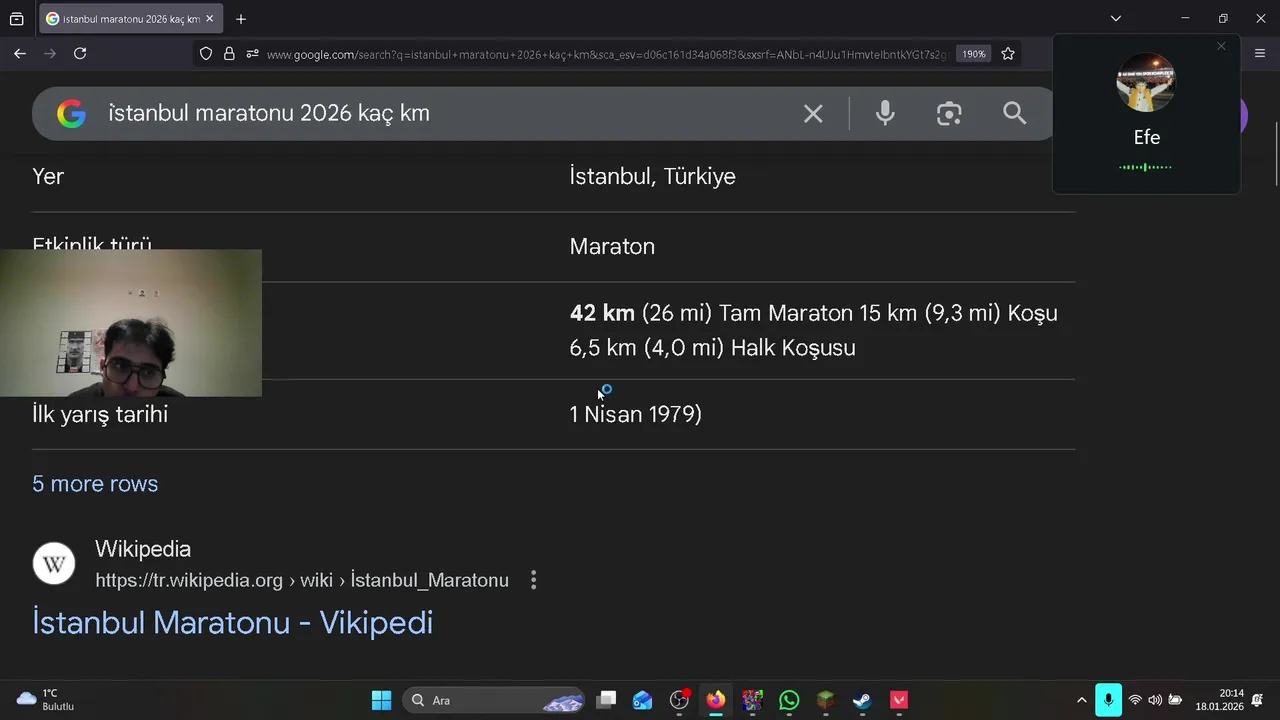The height and width of the screenshot is (720, 1280).
Task: Open Google Lens image search icon
Action: (x=949, y=113)
